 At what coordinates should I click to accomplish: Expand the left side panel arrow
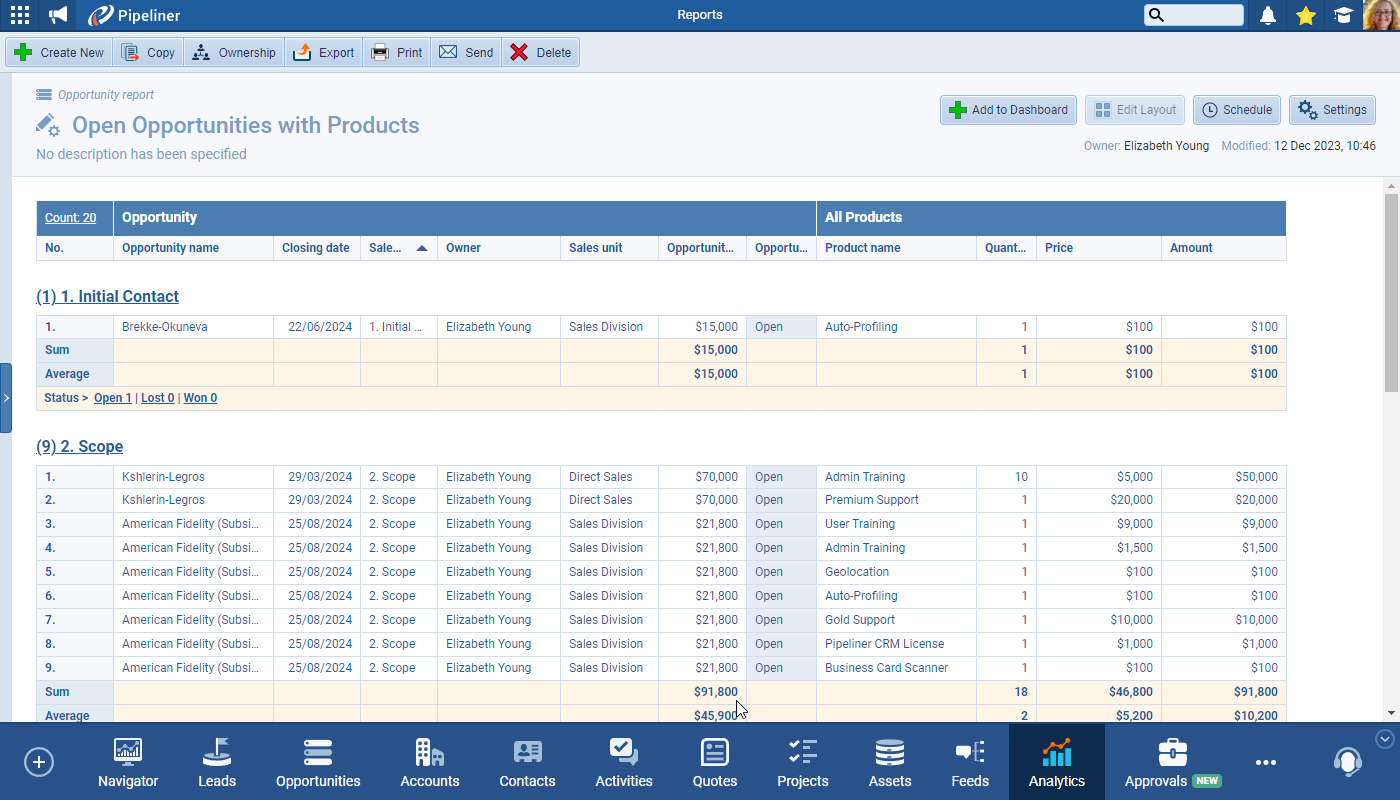point(6,397)
